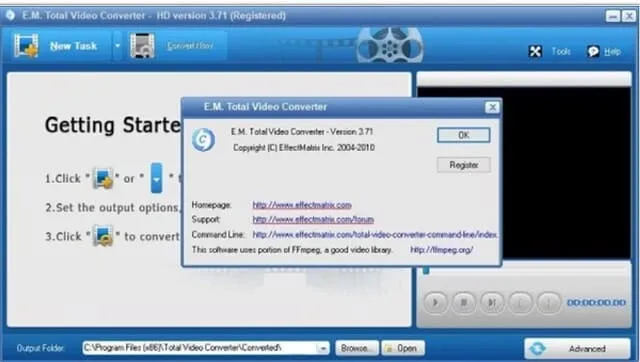This screenshot has height=362, width=640.
Task: Click the Advanced button
Action: pyautogui.click(x=578, y=349)
